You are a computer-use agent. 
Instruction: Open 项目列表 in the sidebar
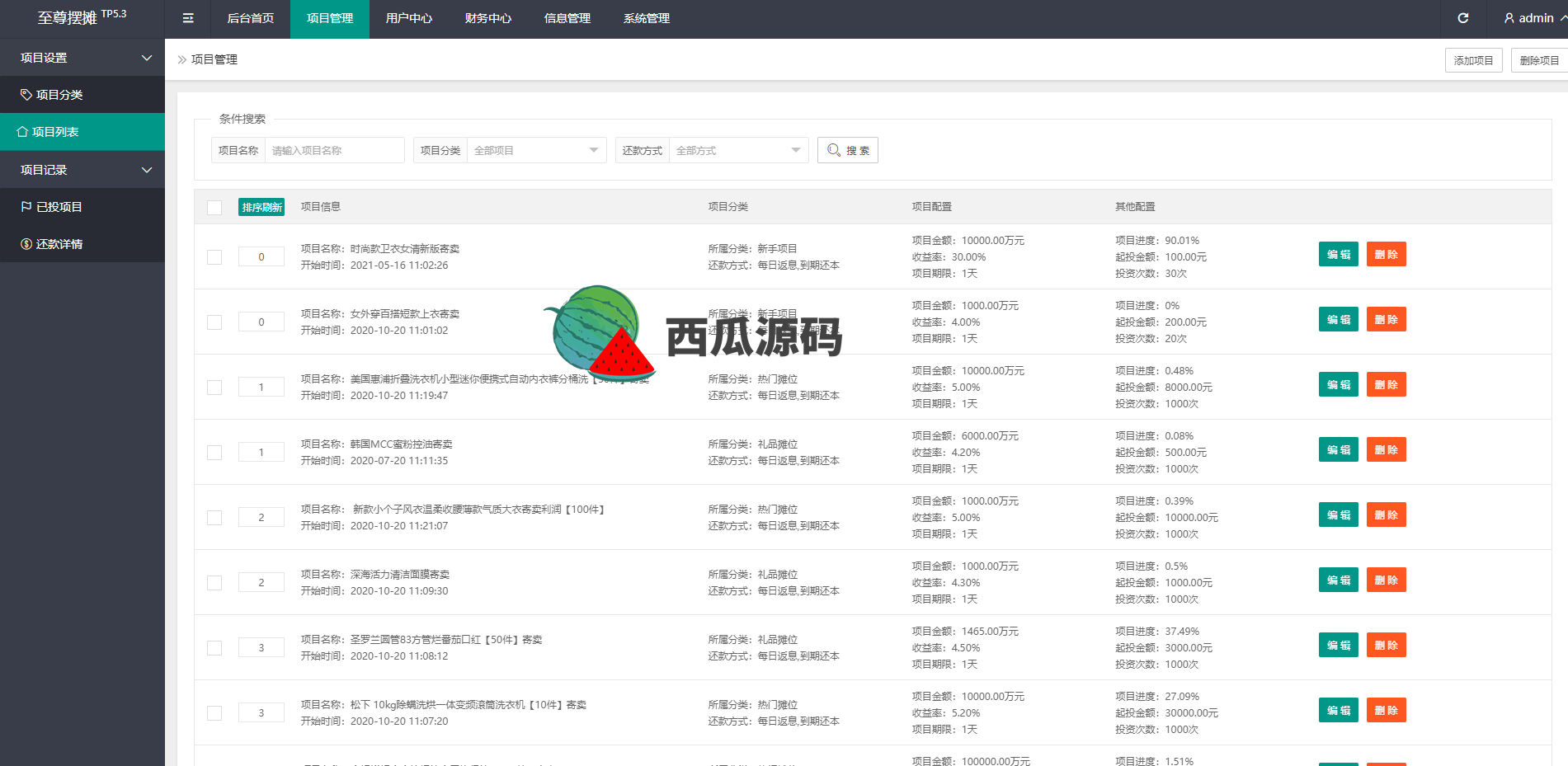click(82, 132)
